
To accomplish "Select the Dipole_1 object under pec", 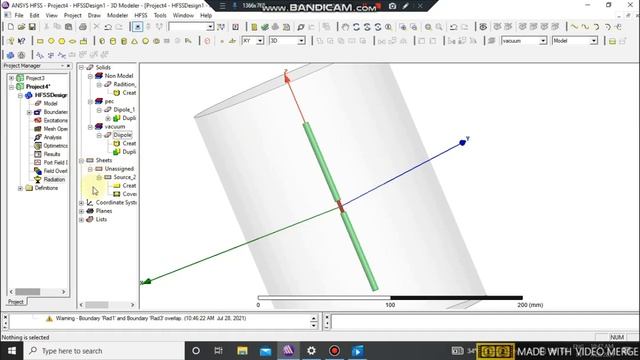I will pos(124,109).
